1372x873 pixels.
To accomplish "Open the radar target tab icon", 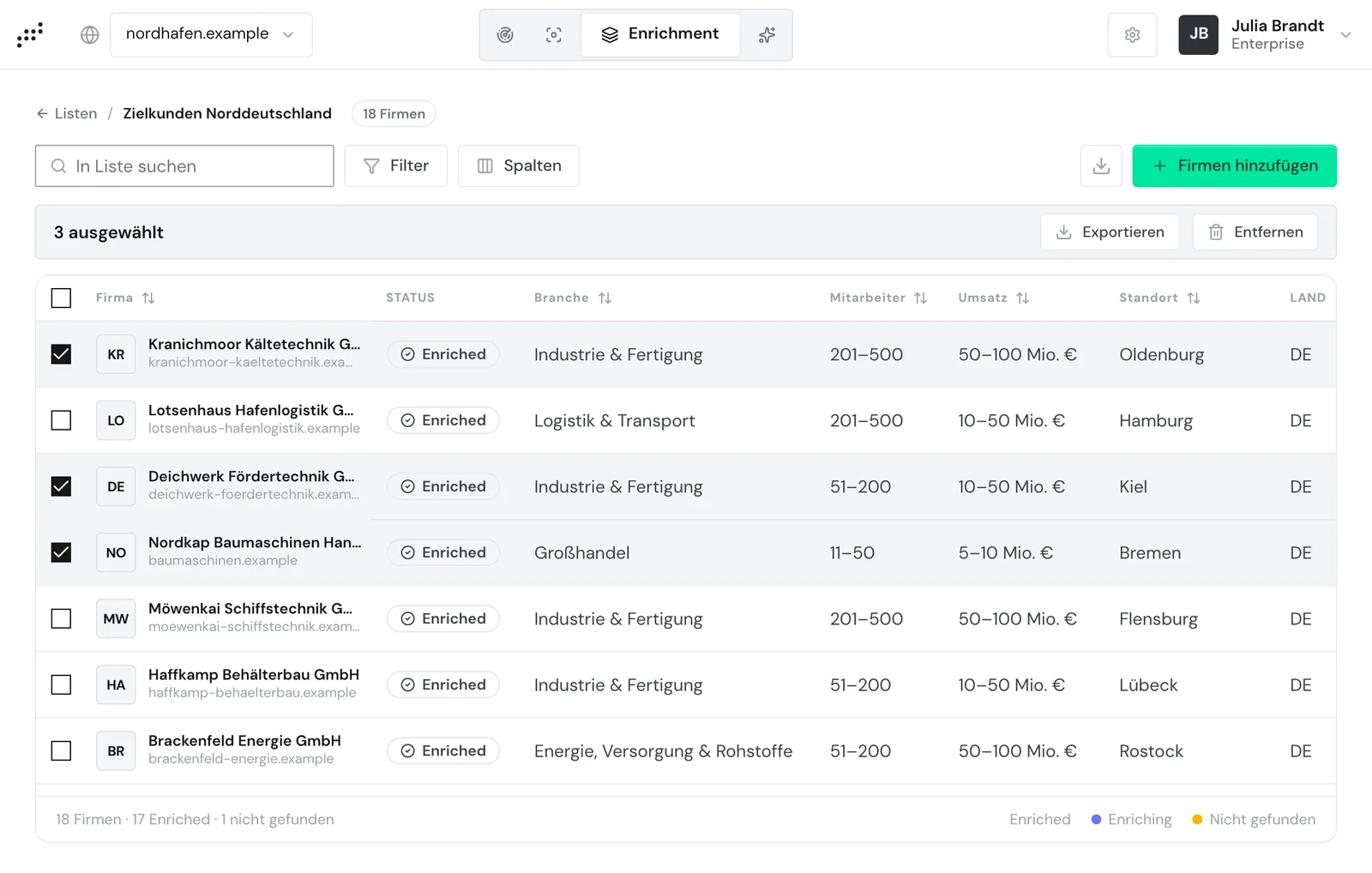I will click(x=505, y=34).
